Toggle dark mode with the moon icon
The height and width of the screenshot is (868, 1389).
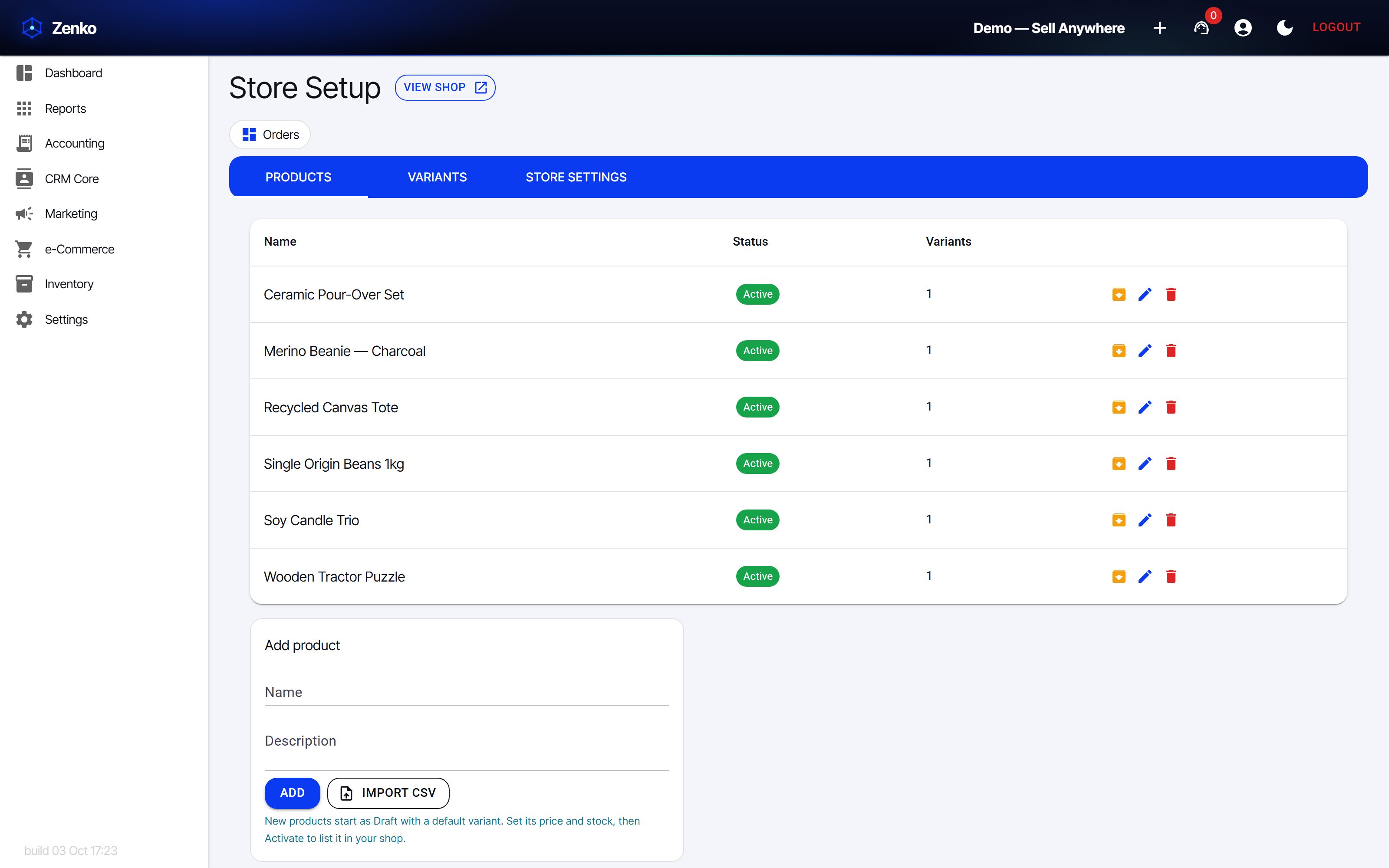1284,27
